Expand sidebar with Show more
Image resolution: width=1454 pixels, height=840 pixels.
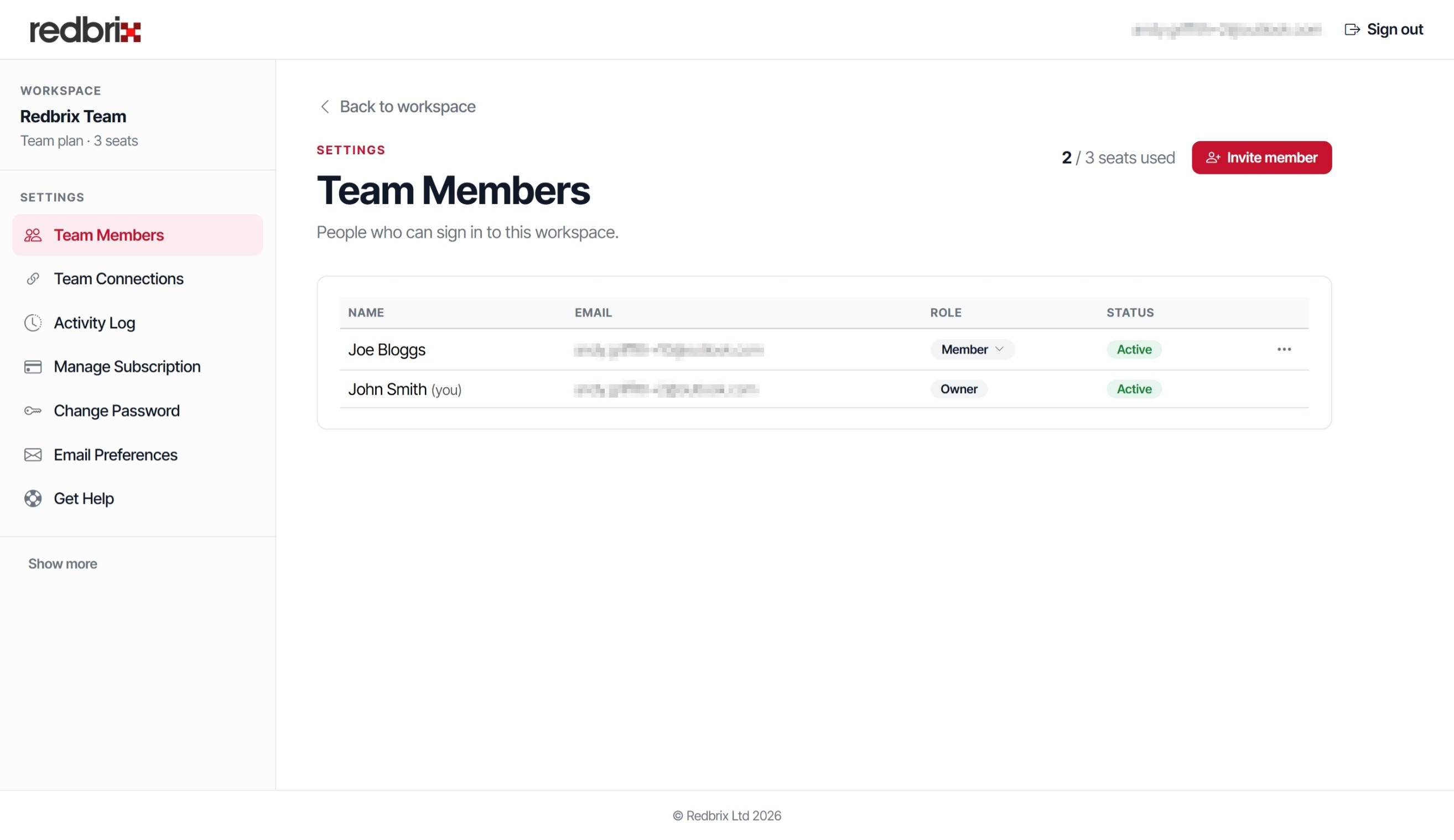(x=63, y=564)
